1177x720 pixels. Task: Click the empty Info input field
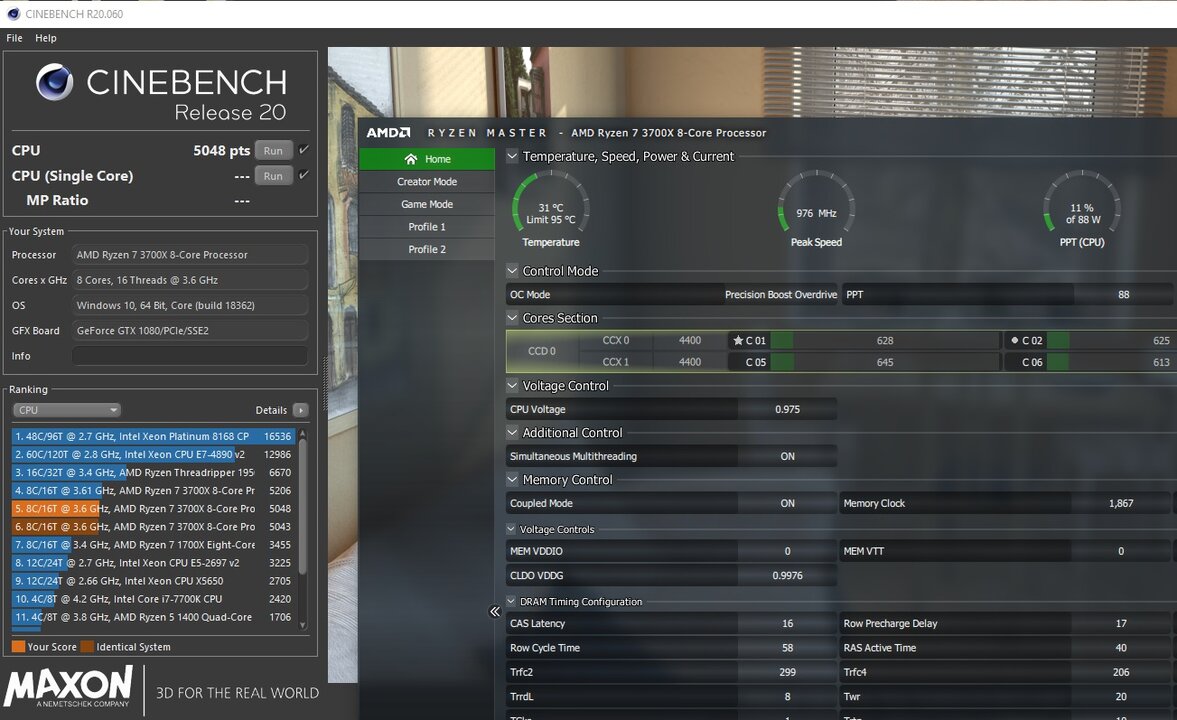coord(190,356)
